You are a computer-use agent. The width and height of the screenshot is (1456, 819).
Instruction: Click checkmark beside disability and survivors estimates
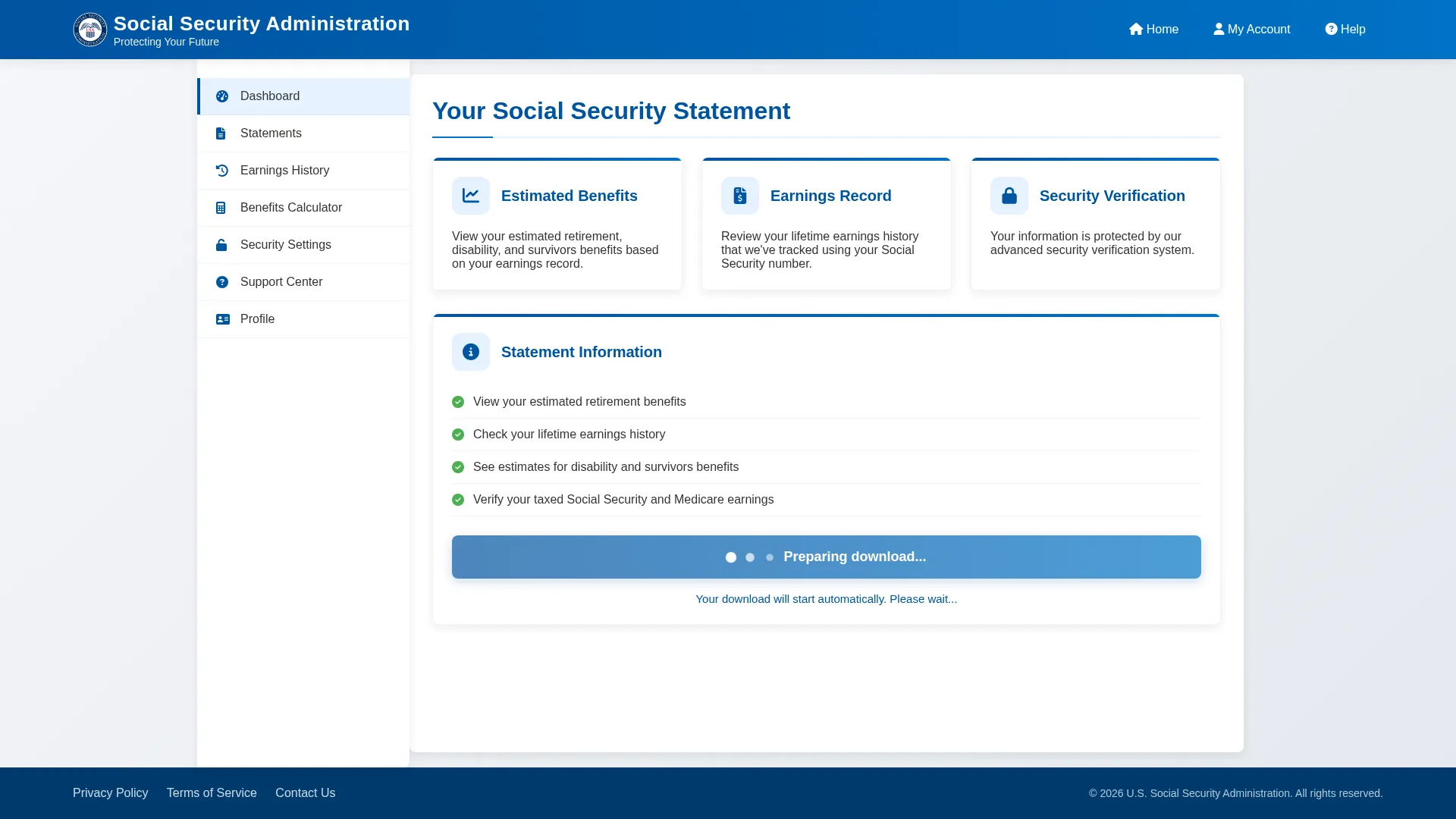458,467
